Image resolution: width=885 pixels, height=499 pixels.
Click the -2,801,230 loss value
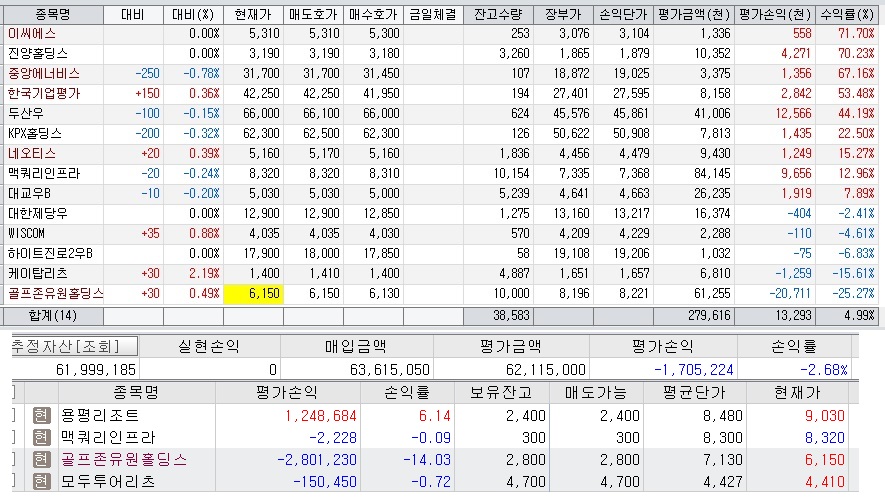point(317,460)
